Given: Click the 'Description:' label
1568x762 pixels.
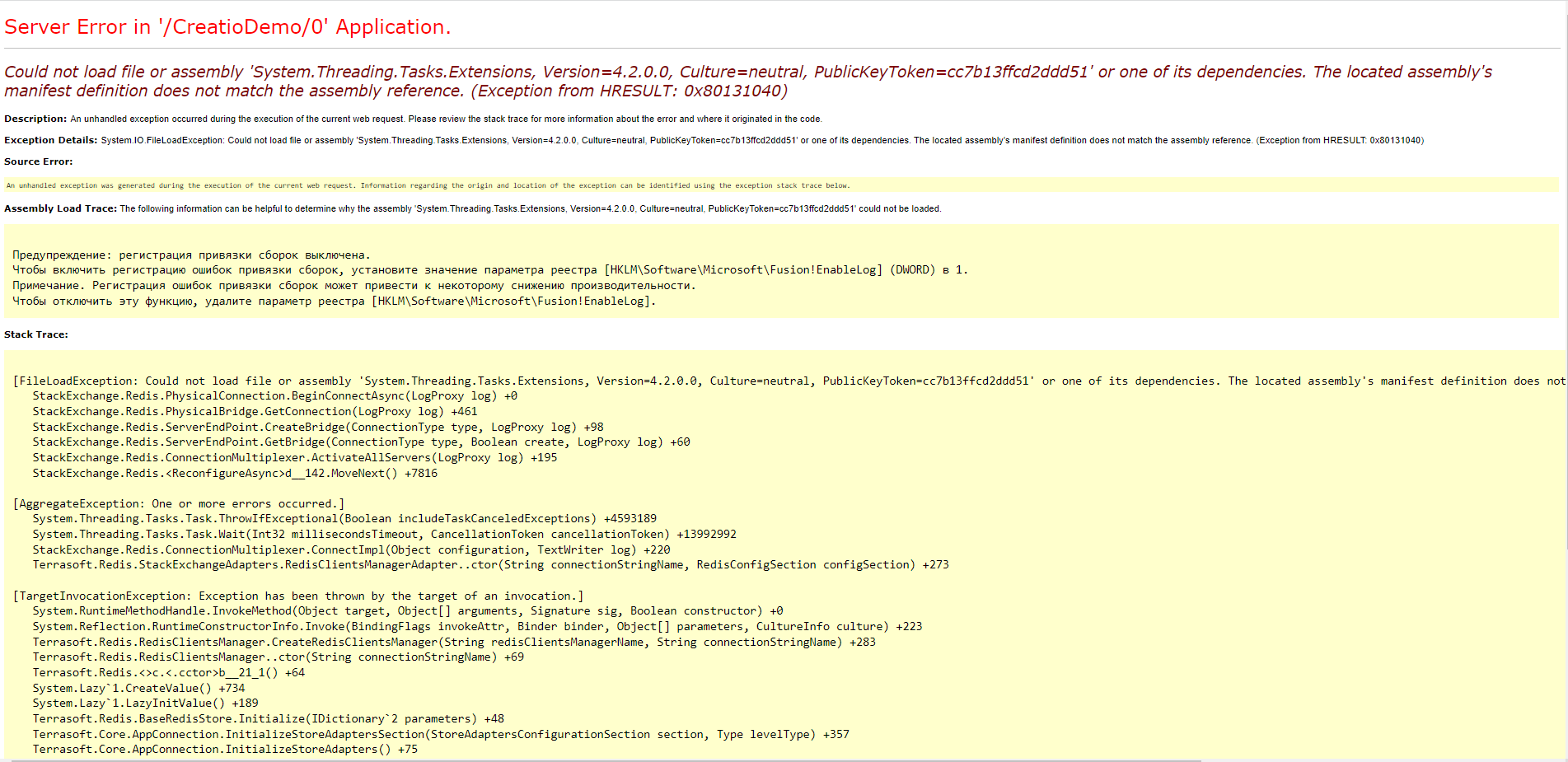Looking at the screenshot, I should [35, 119].
